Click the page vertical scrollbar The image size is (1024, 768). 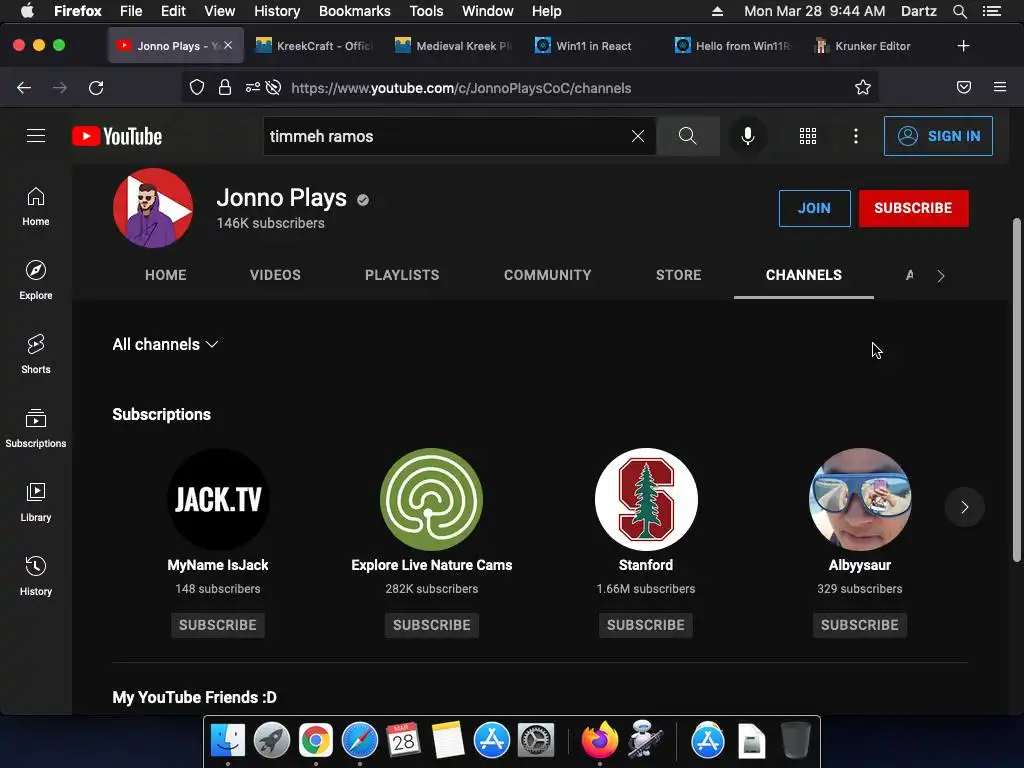click(1016, 391)
